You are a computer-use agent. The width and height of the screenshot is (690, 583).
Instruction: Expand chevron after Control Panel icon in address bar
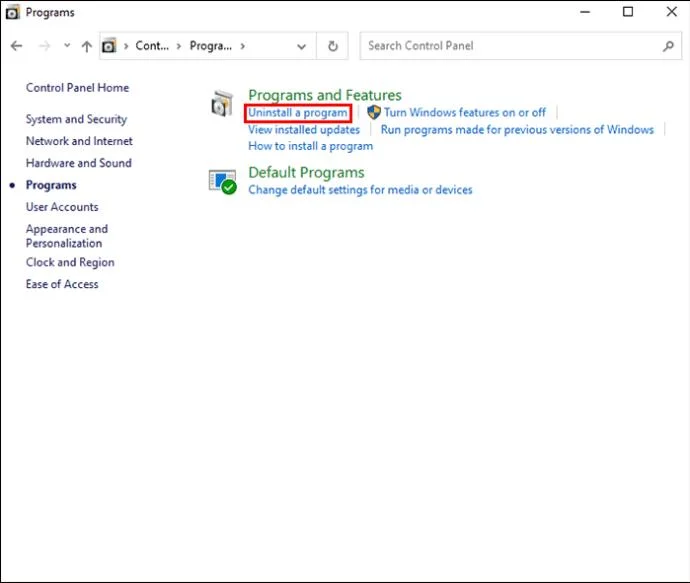126,46
